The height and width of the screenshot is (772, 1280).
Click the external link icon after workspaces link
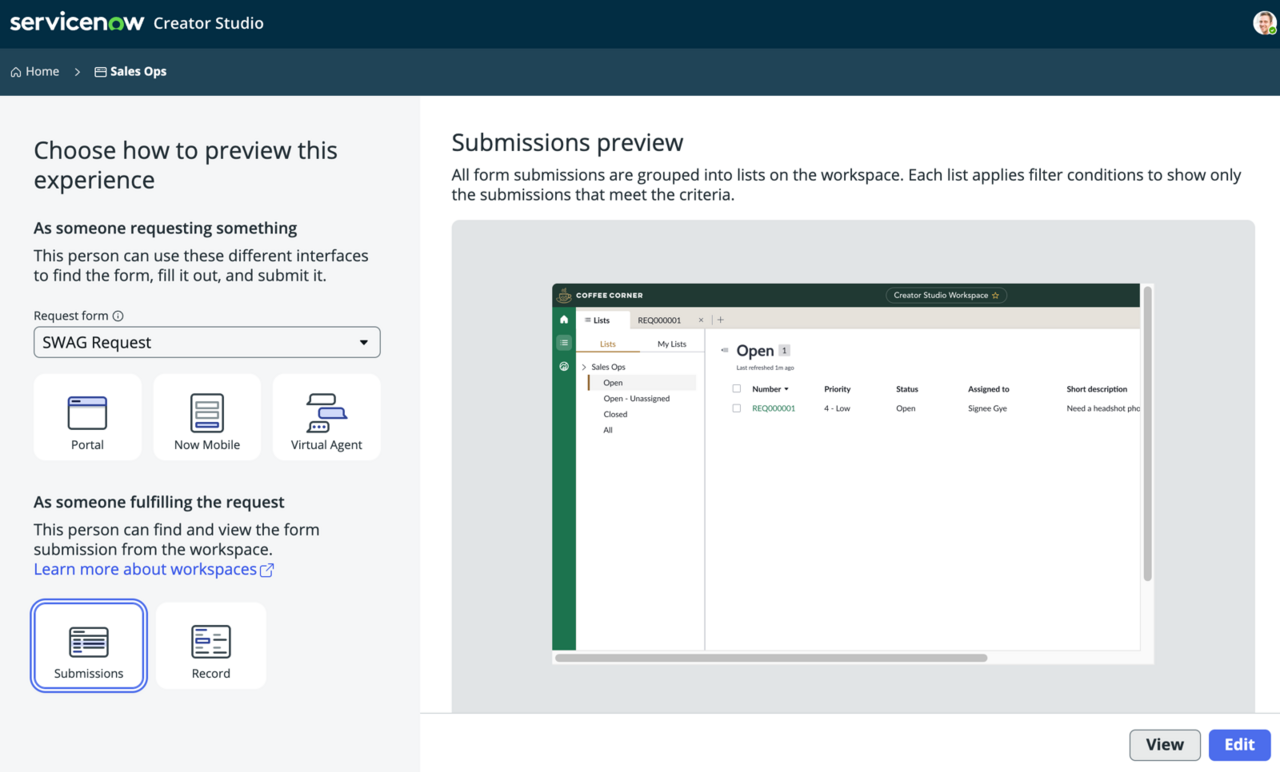[267, 570]
